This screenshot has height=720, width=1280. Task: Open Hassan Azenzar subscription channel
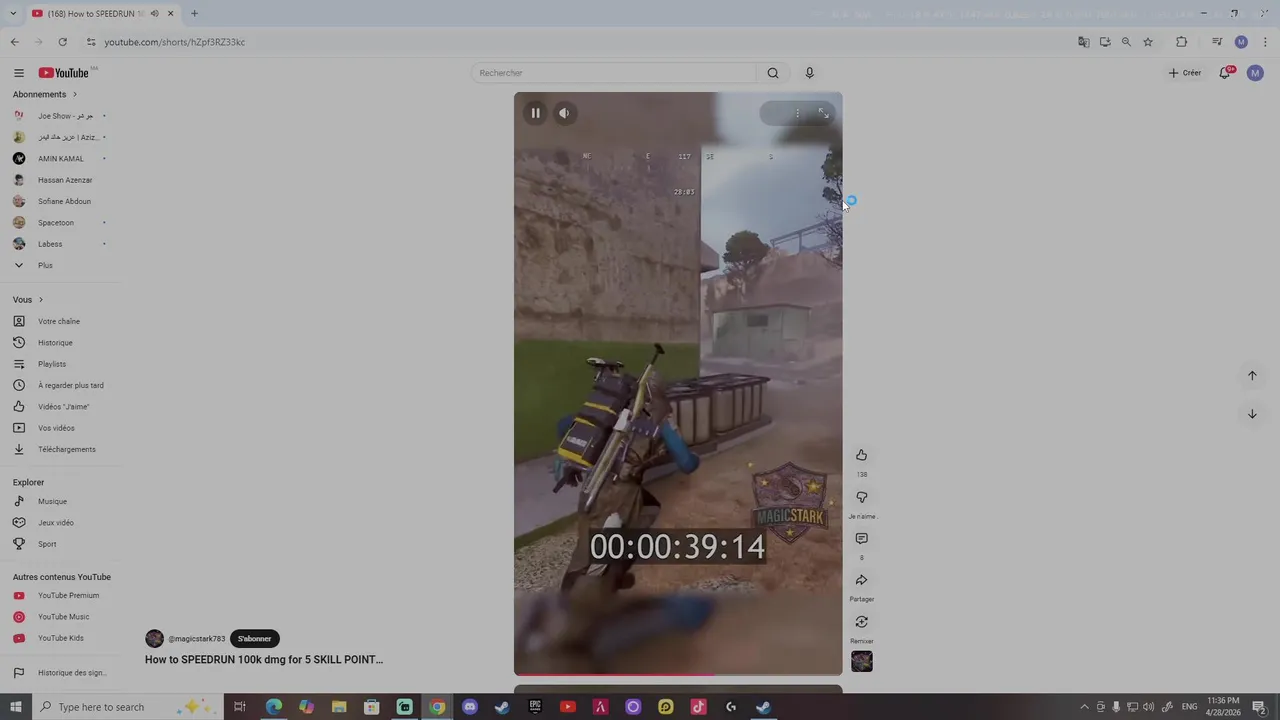pyautogui.click(x=64, y=180)
